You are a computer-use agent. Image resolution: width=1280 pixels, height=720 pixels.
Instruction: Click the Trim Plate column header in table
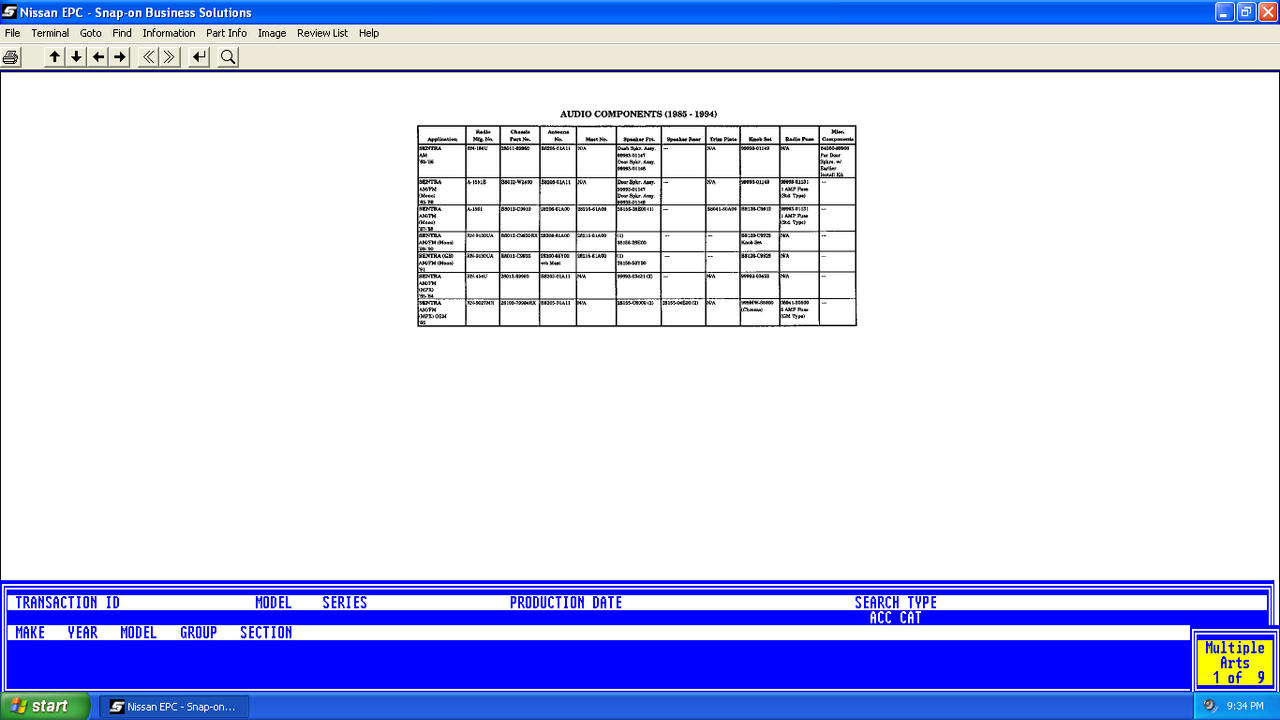(x=722, y=139)
